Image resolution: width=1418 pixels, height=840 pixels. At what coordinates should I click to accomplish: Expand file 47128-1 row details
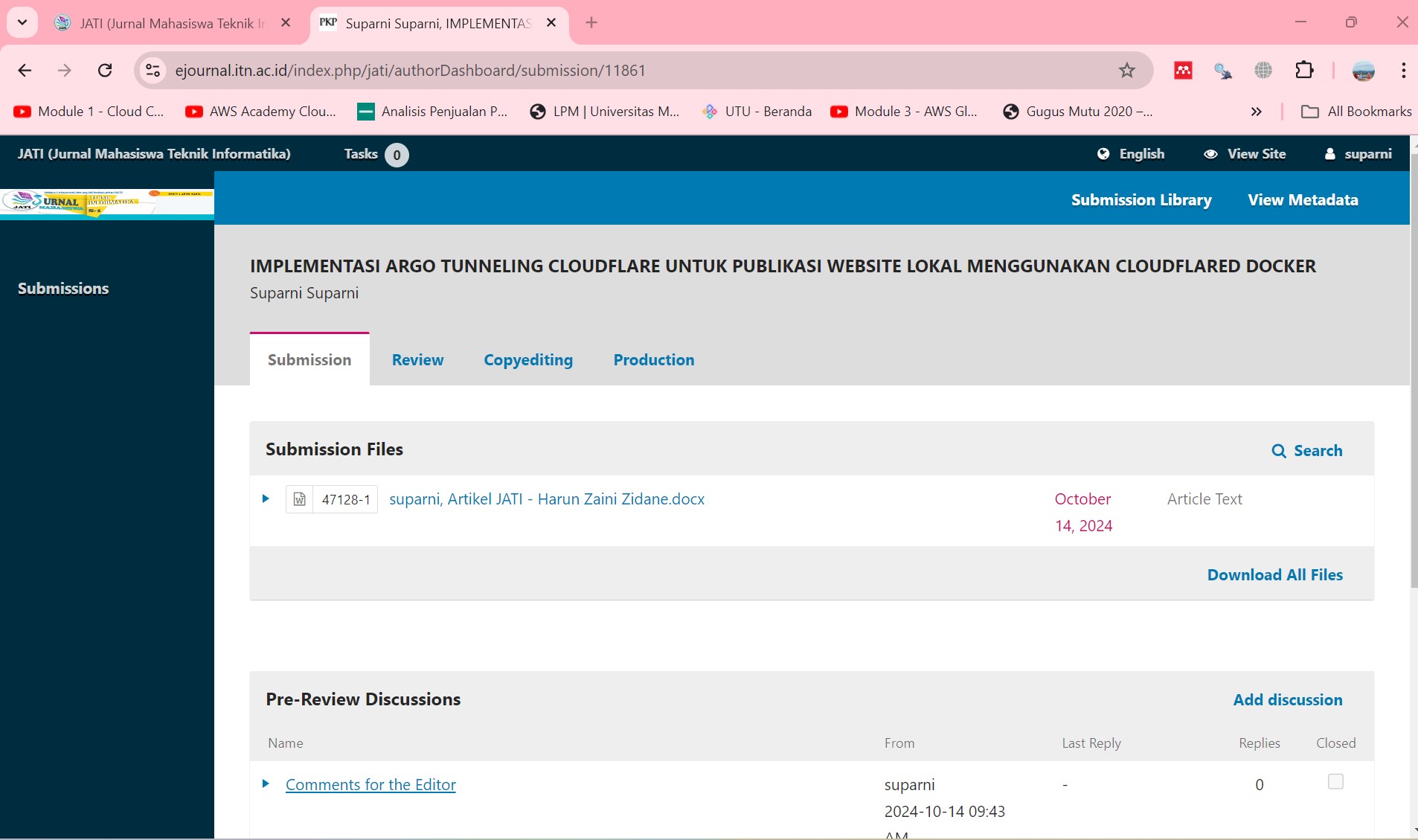pyautogui.click(x=266, y=498)
